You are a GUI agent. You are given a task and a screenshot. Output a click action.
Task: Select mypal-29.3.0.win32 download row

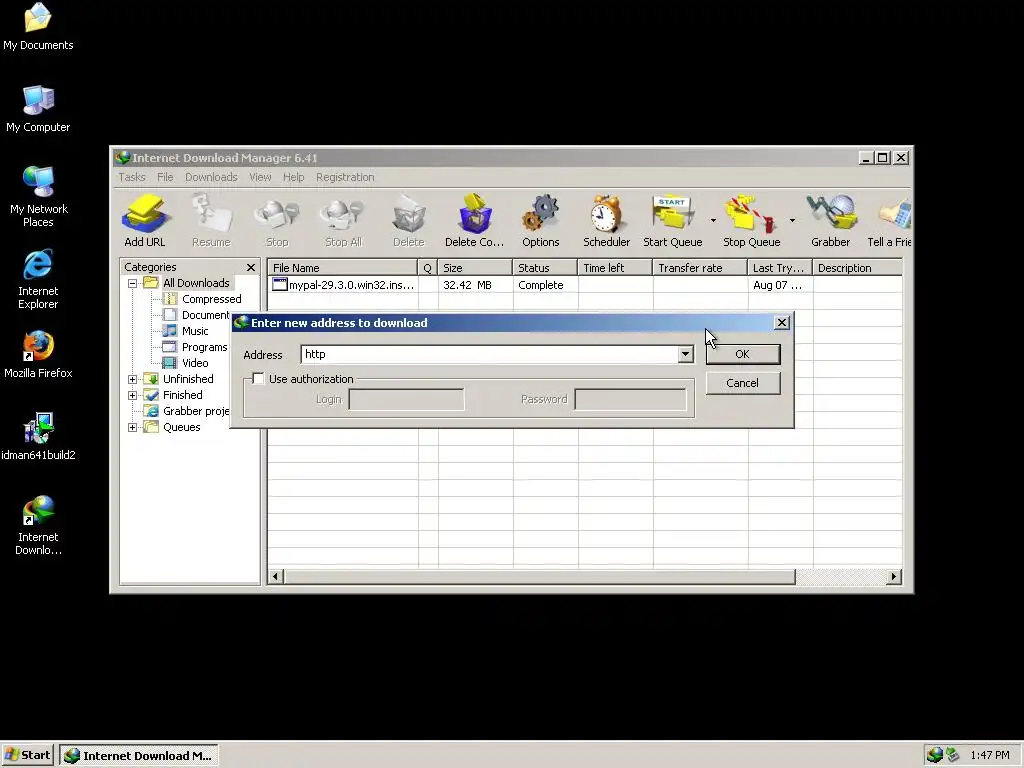[585, 285]
